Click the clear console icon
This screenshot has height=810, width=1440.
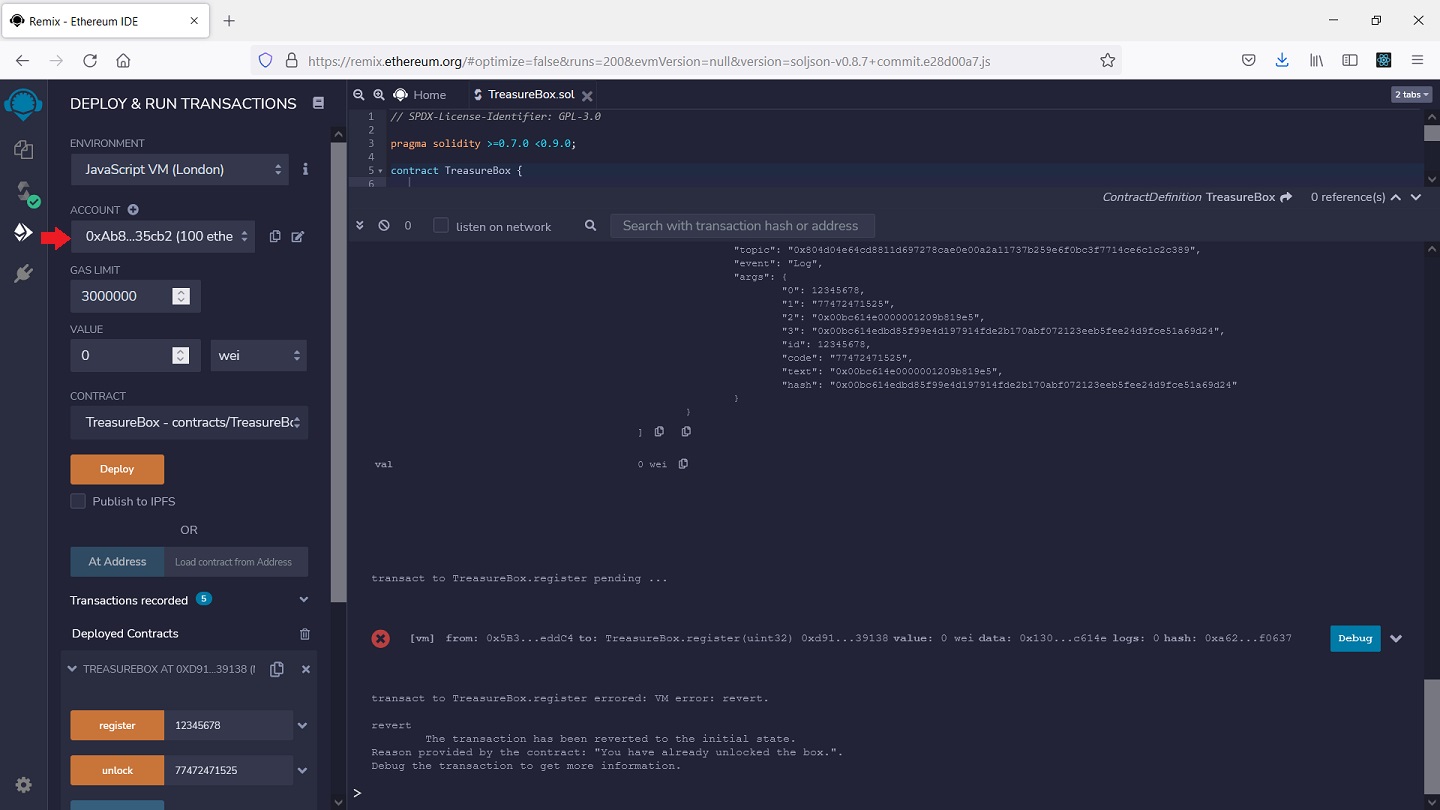(x=384, y=226)
